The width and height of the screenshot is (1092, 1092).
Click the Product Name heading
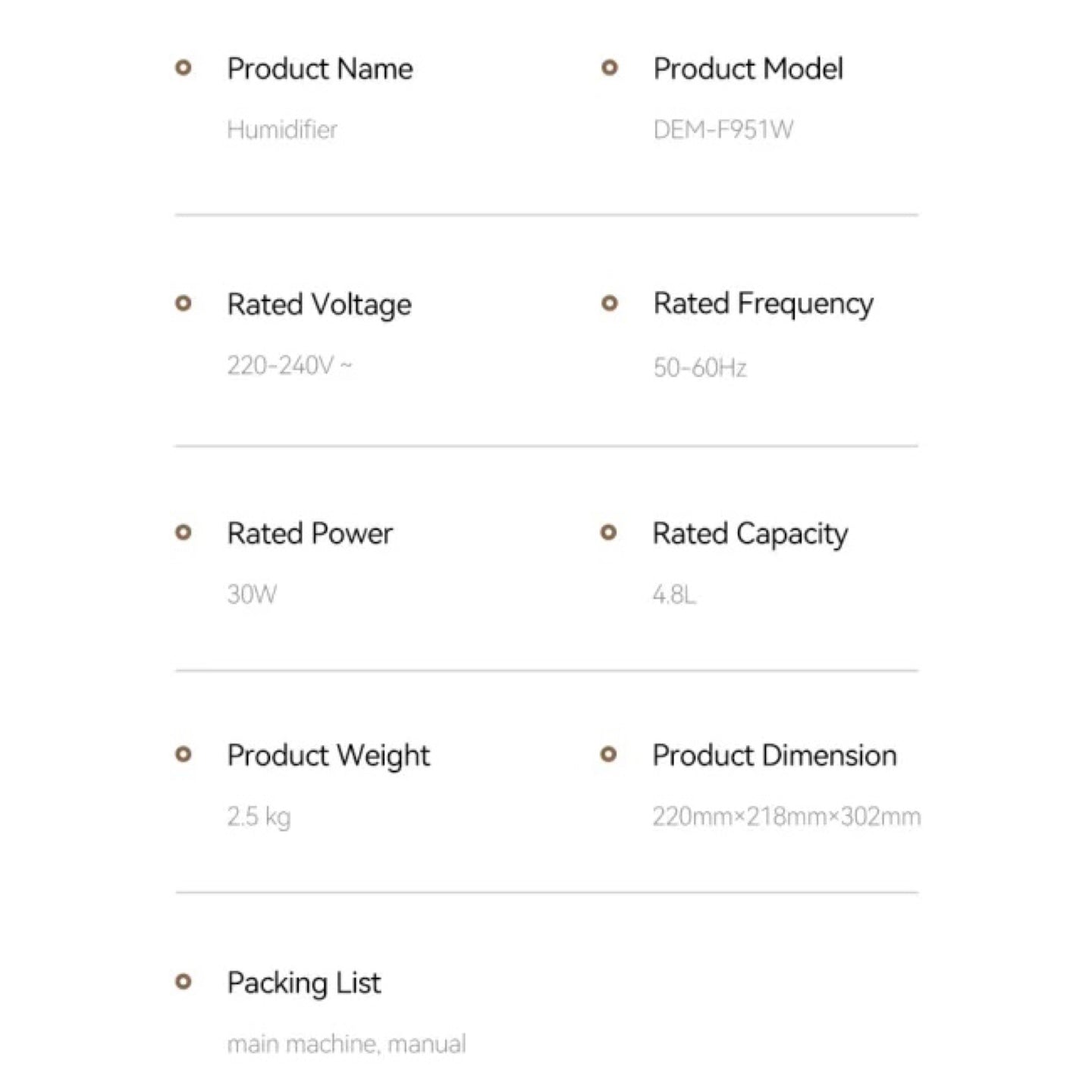click(320, 69)
